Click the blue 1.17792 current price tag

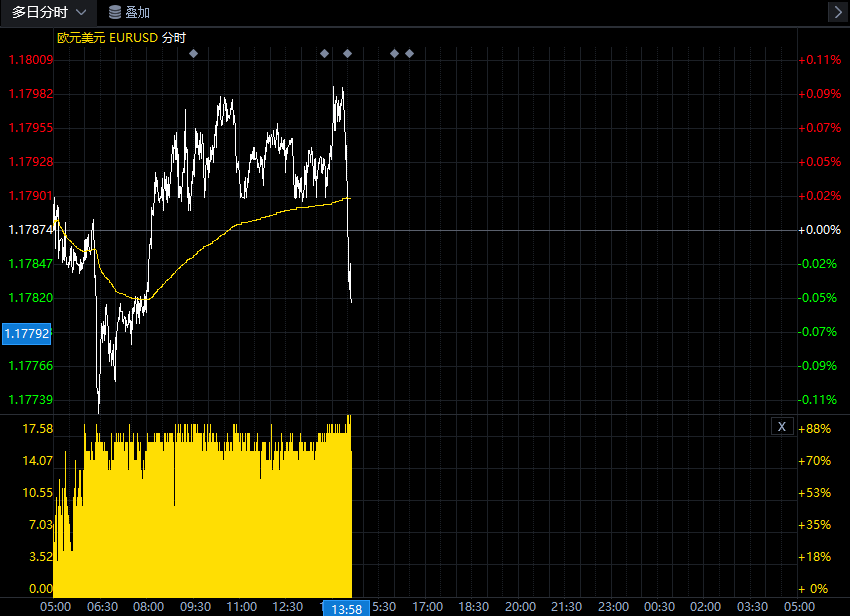pos(28,333)
